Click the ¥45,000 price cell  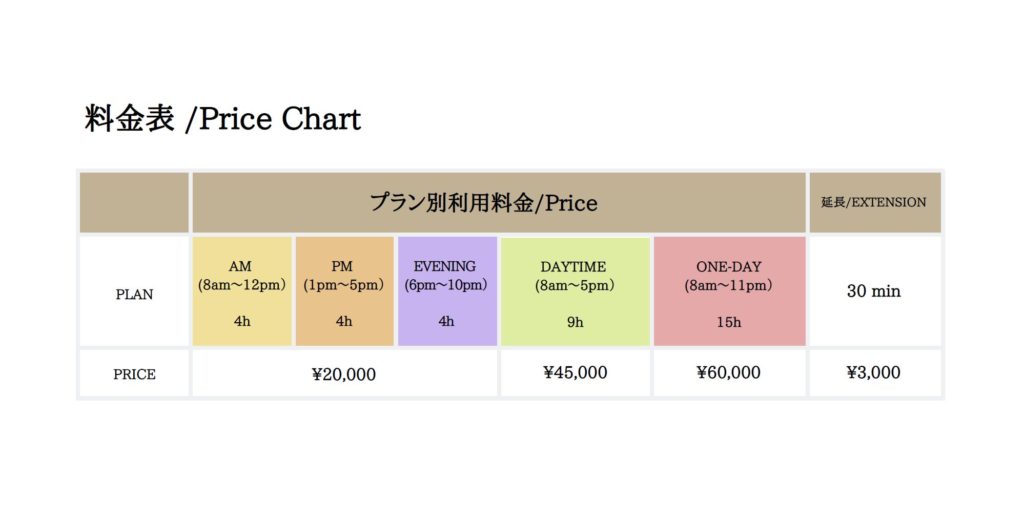pyautogui.click(x=575, y=373)
